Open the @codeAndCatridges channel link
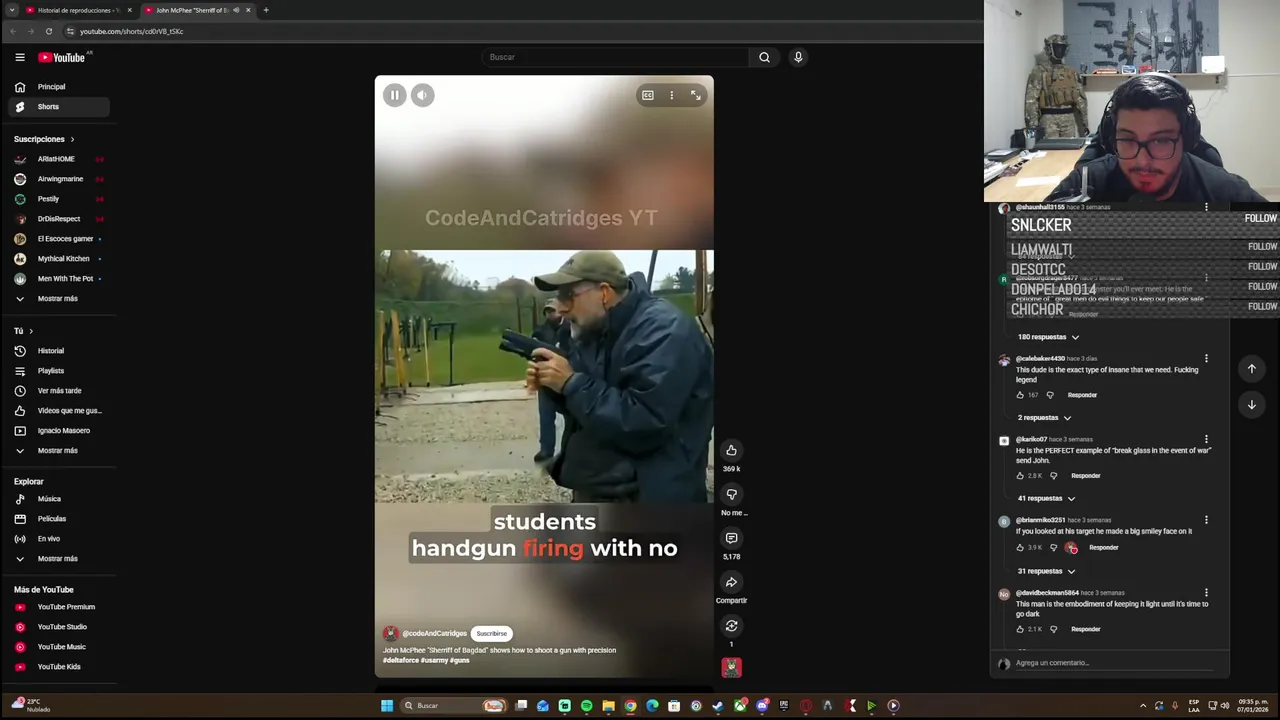This screenshot has width=1280, height=720. pos(434,633)
